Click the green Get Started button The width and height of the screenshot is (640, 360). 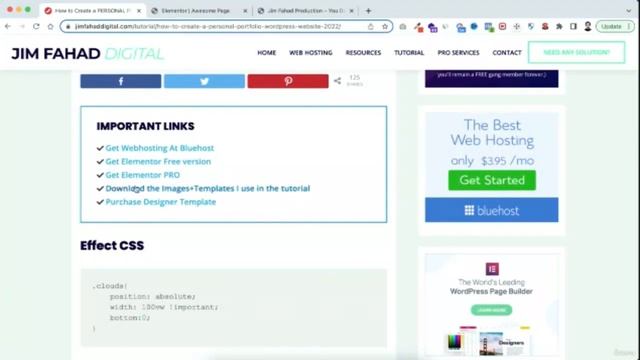coord(492,180)
